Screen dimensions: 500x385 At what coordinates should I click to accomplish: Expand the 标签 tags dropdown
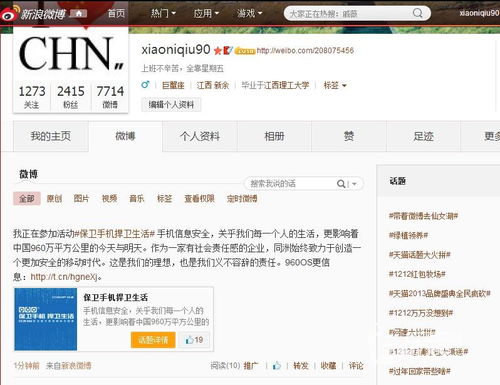pos(335,86)
